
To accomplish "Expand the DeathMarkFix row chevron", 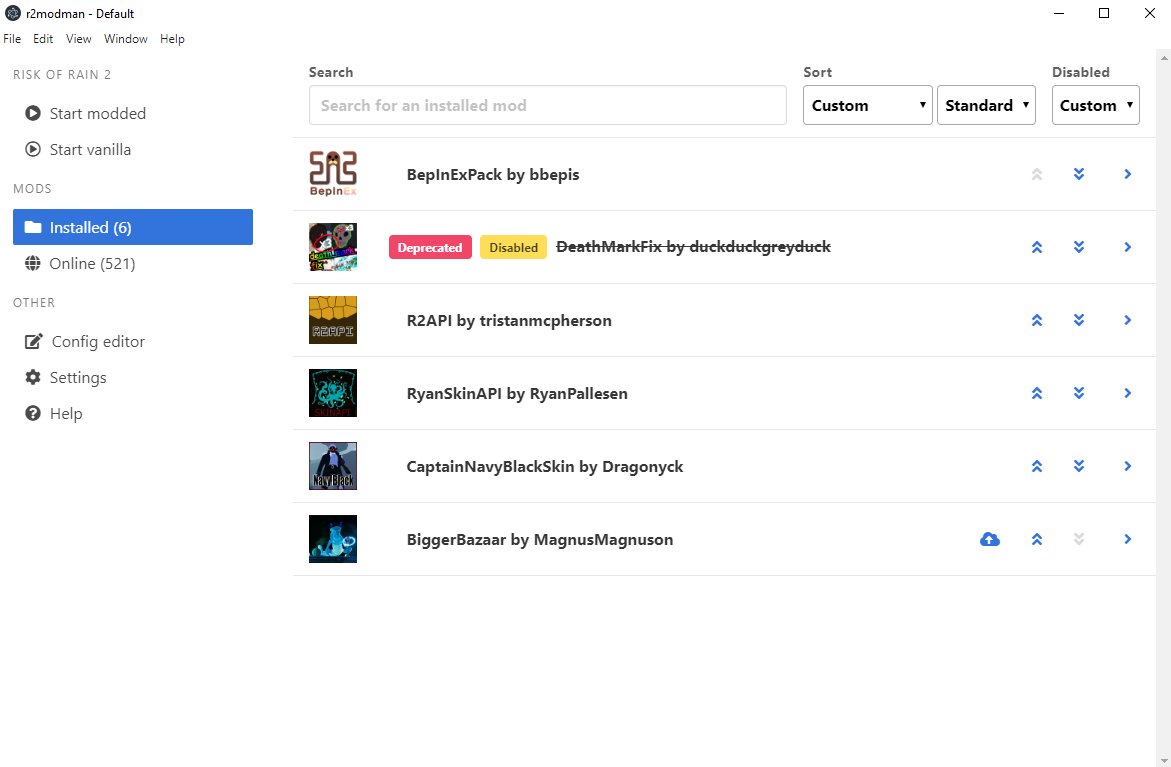I will coord(1128,247).
